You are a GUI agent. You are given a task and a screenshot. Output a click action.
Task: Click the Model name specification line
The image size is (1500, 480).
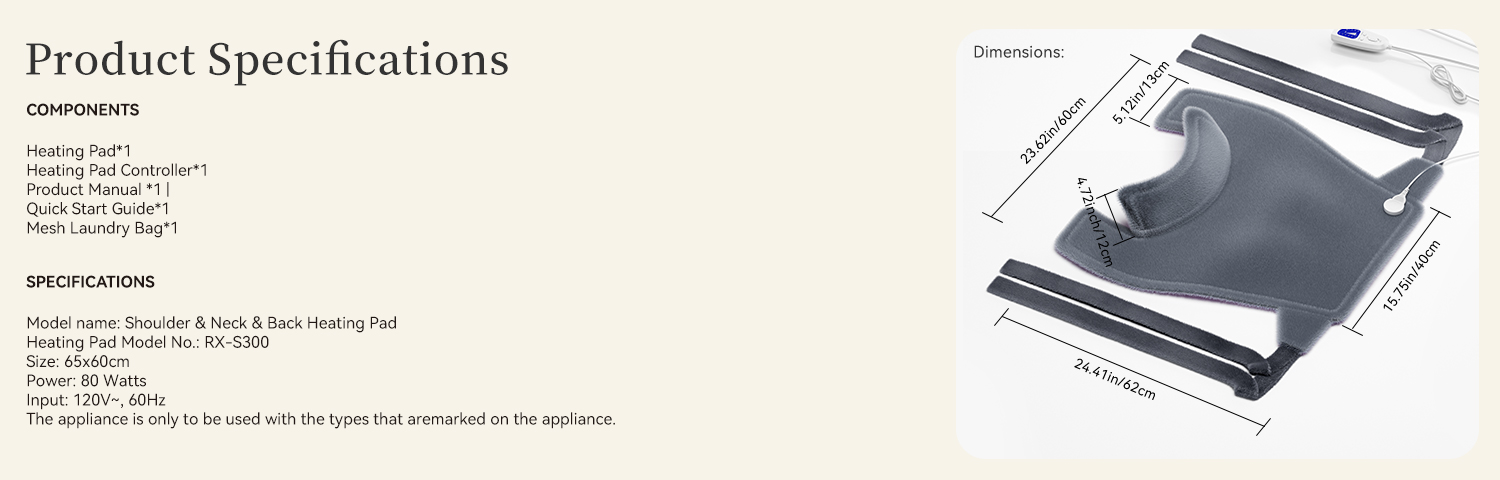coord(211,323)
